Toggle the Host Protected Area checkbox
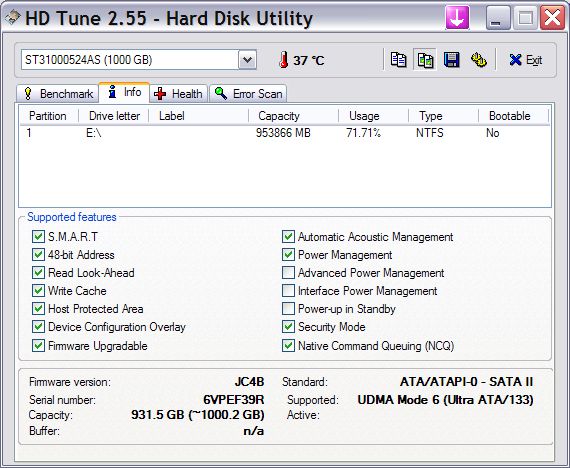This screenshot has height=468, width=570. point(38,309)
